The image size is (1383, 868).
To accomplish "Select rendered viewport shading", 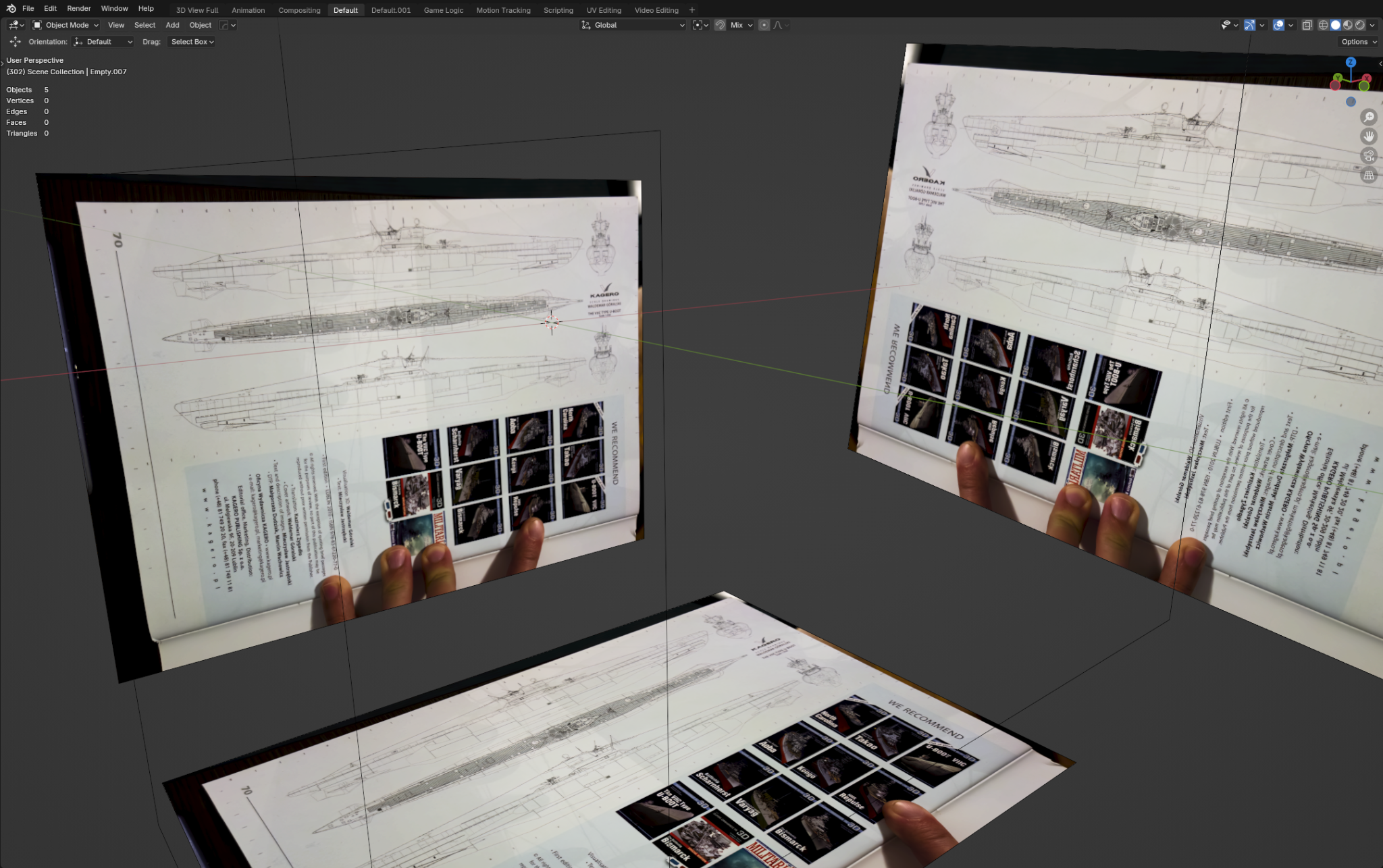I will tap(1360, 25).
